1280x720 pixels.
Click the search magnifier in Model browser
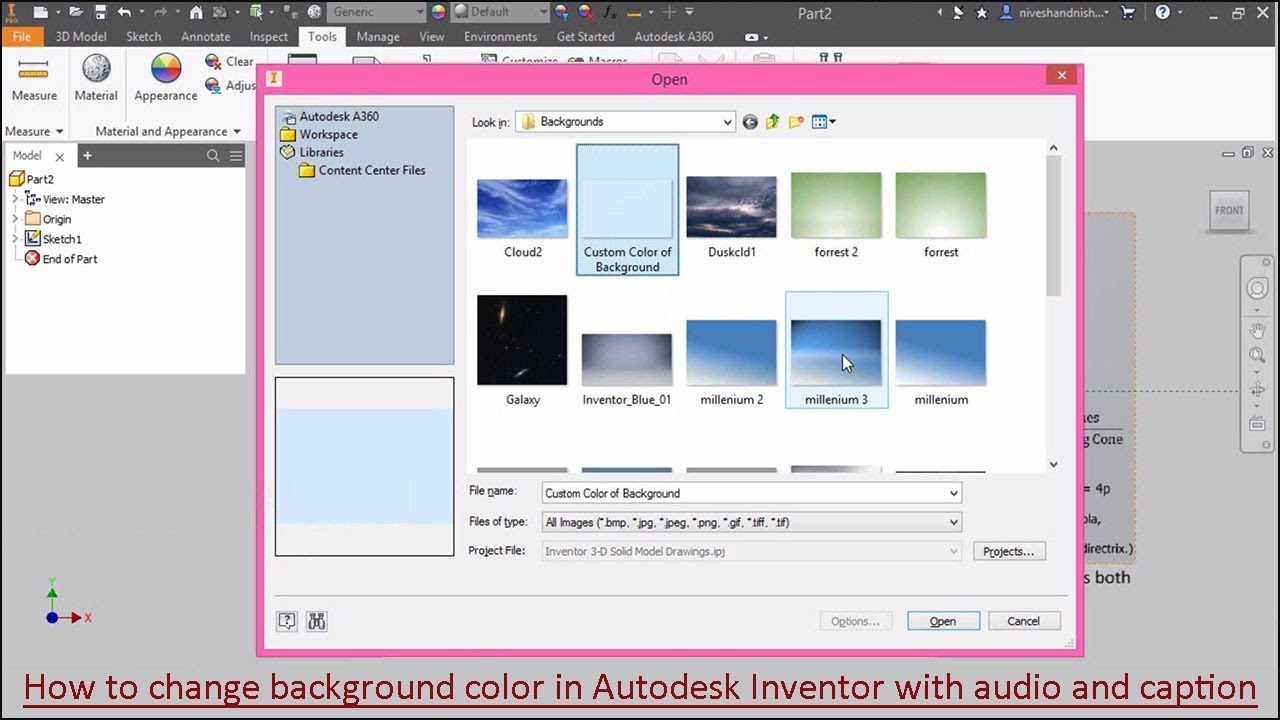(x=213, y=155)
